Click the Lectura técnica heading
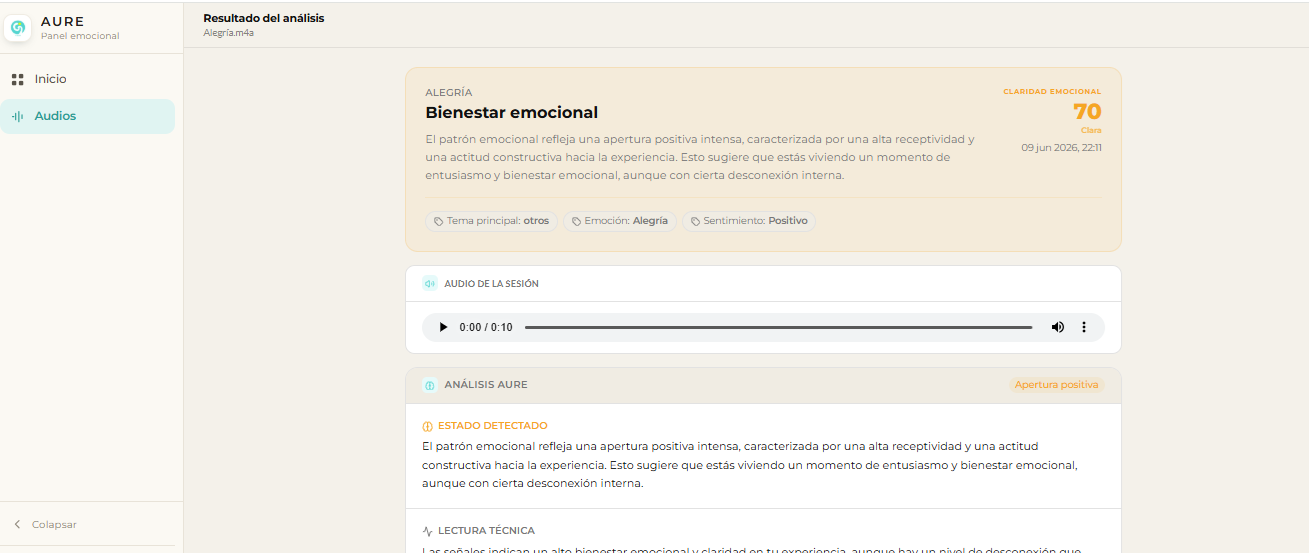1309x553 pixels. [x=486, y=531]
